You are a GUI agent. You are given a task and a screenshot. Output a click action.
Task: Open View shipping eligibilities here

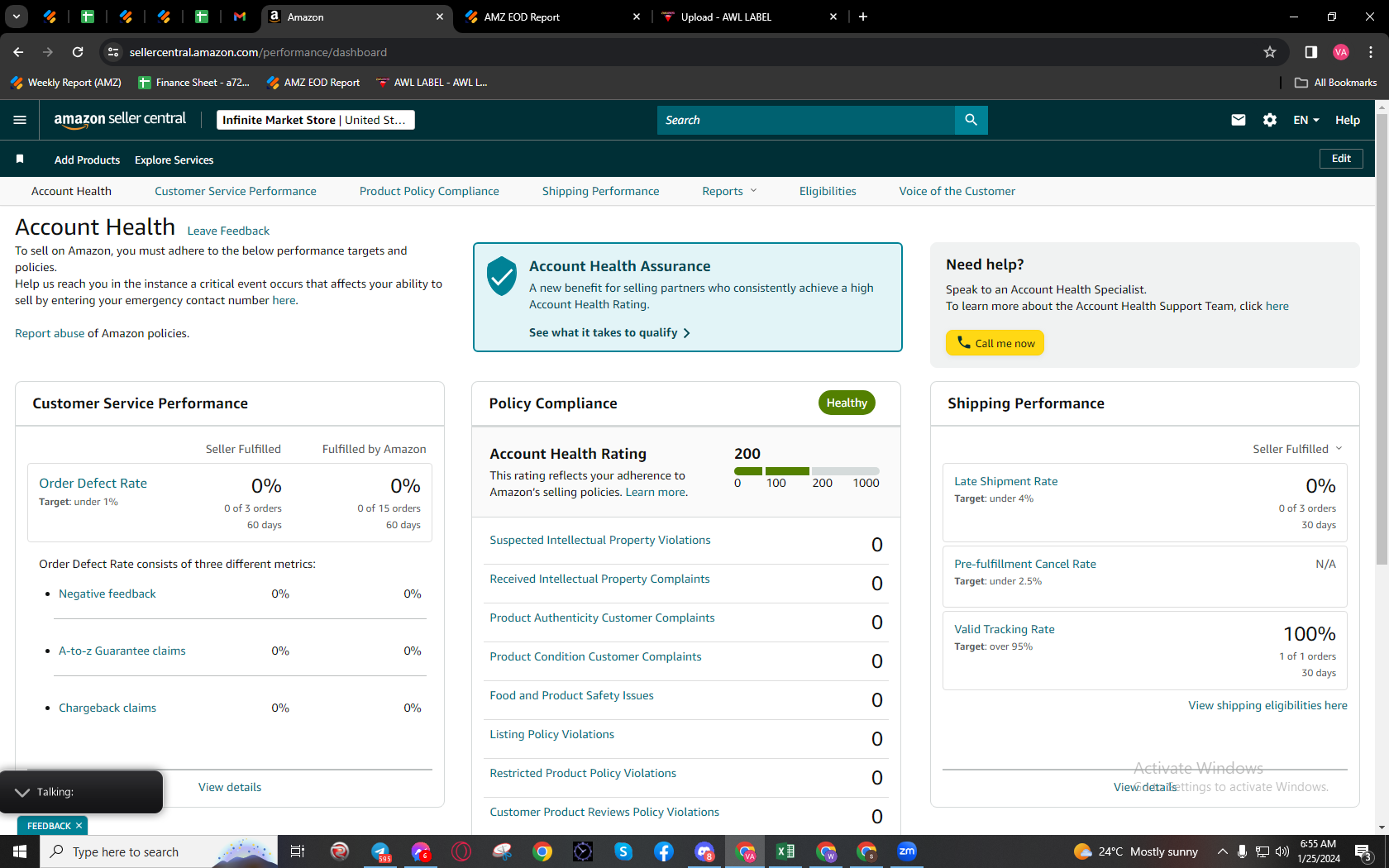pyautogui.click(x=1267, y=705)
